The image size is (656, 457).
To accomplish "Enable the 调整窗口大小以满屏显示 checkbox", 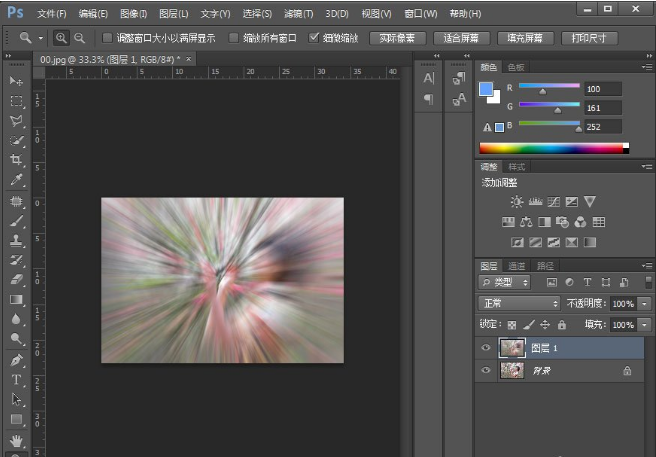I will click(x=108, y=38).
